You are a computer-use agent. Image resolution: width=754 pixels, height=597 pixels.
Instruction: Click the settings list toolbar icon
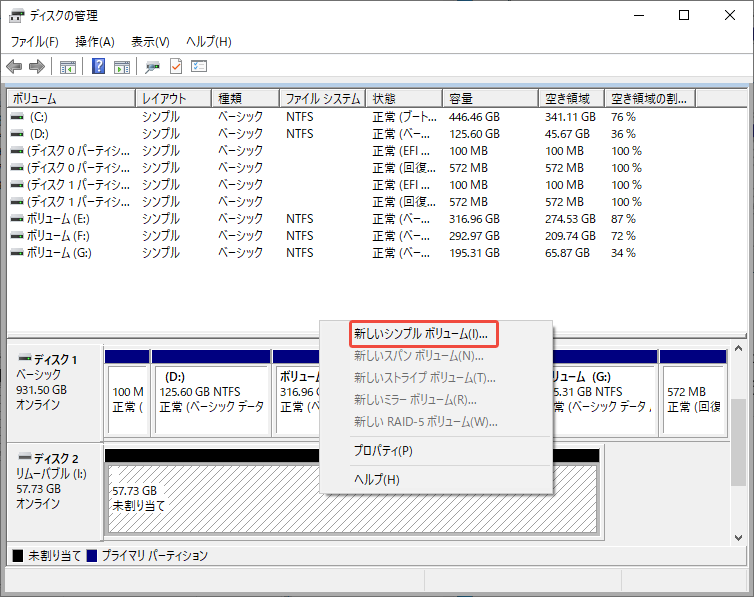pos(199,66)
